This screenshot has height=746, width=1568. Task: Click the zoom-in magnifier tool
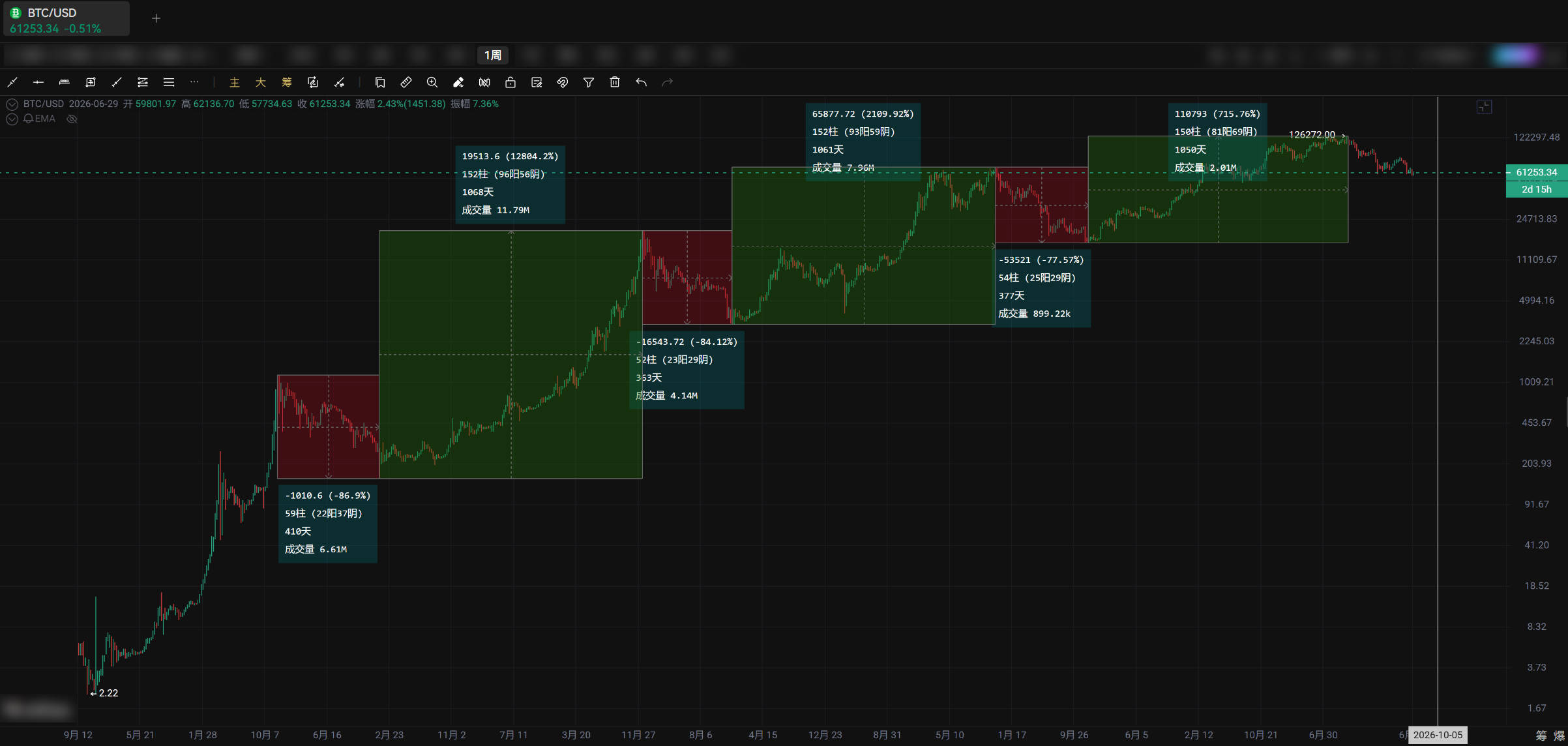point(432,82)
